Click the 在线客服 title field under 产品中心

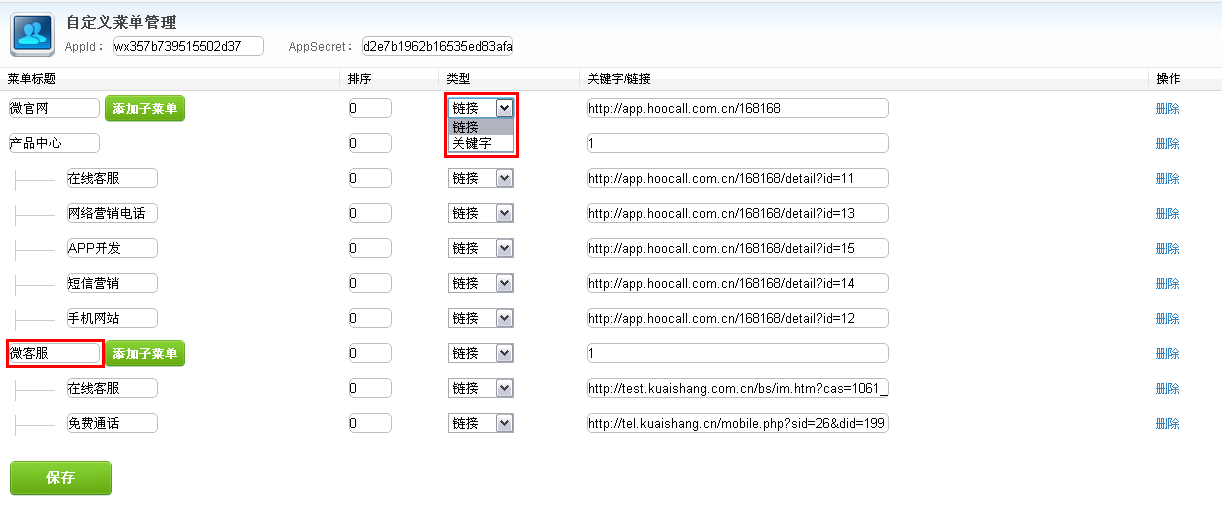[111, 178]
